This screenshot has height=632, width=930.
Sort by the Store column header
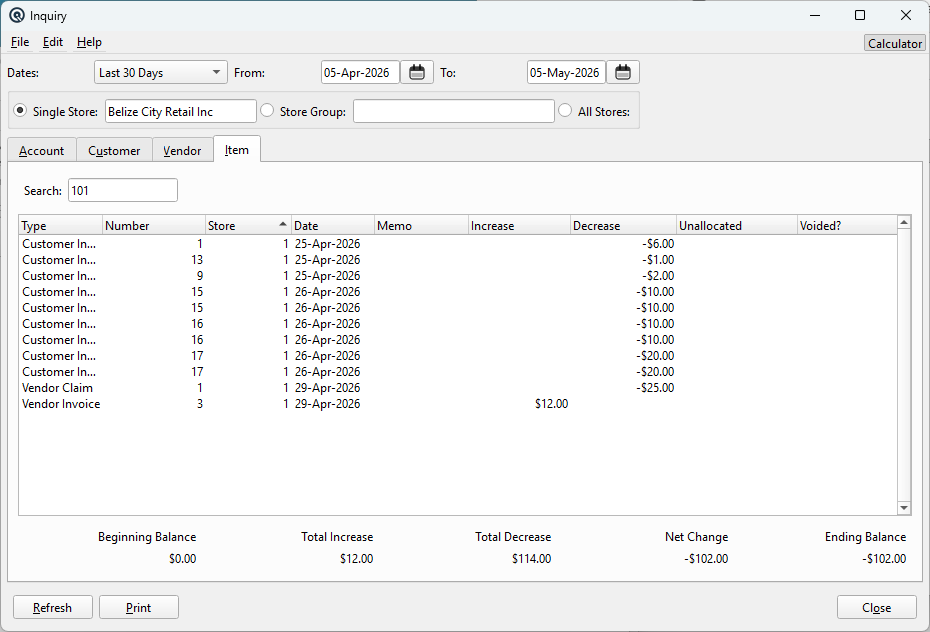point(248,225)
